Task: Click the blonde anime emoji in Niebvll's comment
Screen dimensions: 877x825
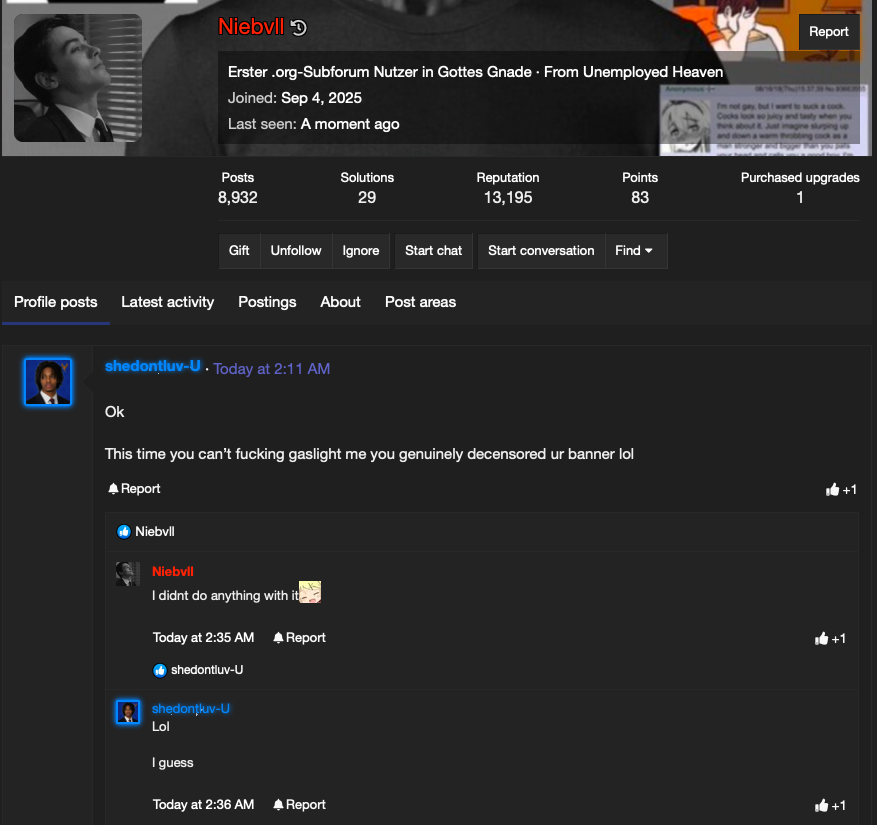Action: tap(310, 592)
